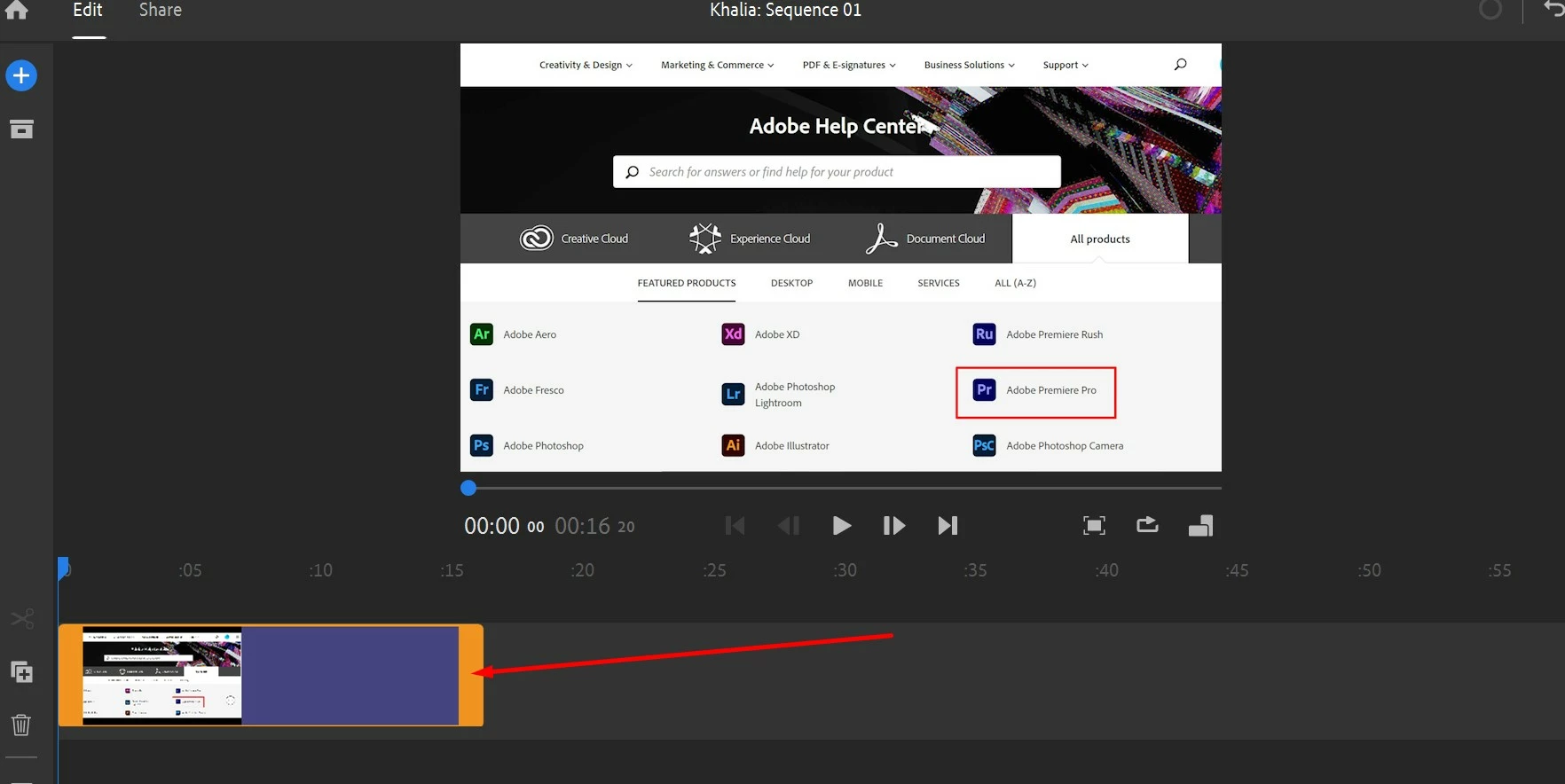The image size is (1565, 784).
Task: Click the Premiere Pro Pr icon
Action: coord(984,389)
